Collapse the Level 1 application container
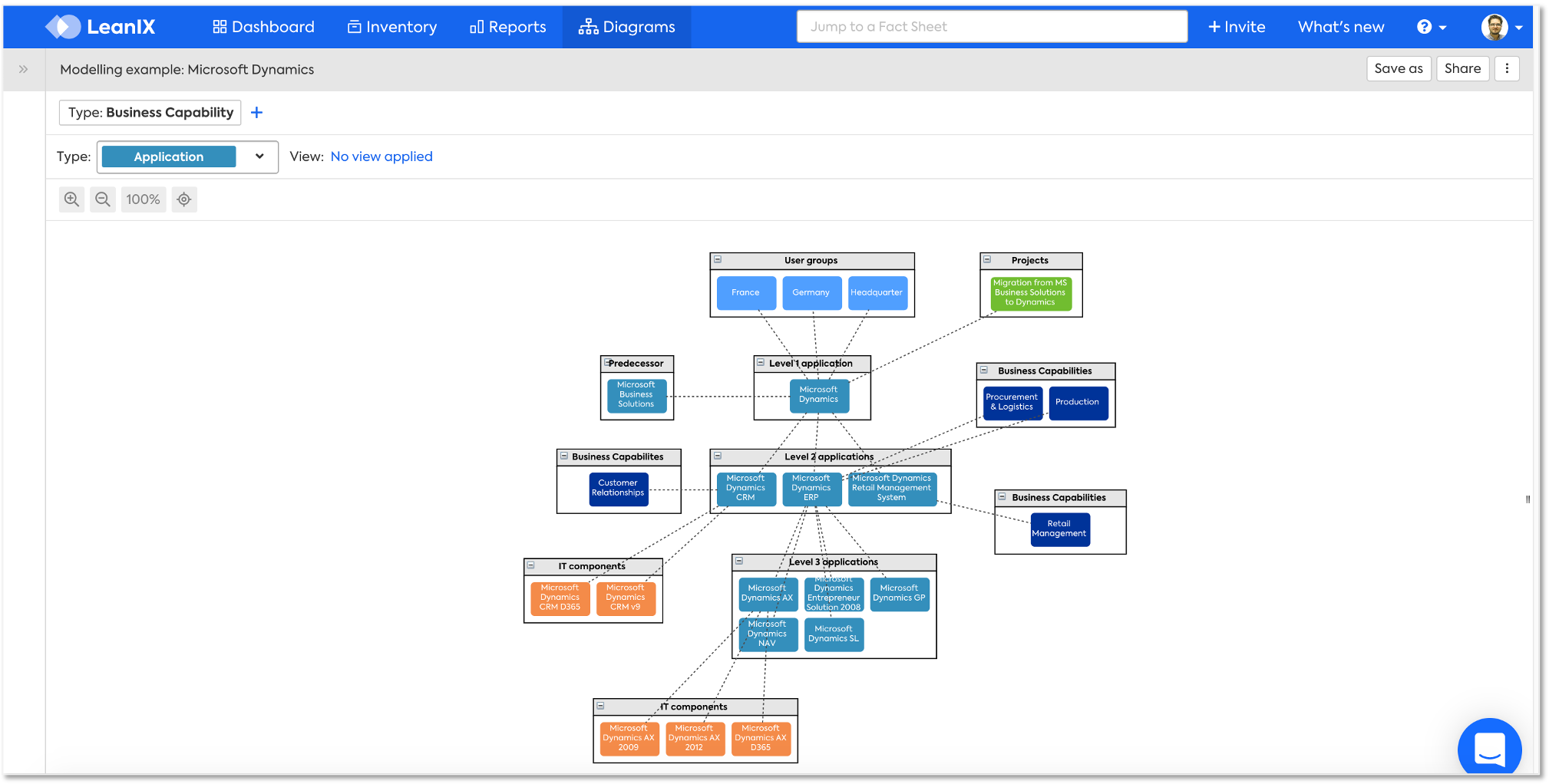 pos(761,363)
